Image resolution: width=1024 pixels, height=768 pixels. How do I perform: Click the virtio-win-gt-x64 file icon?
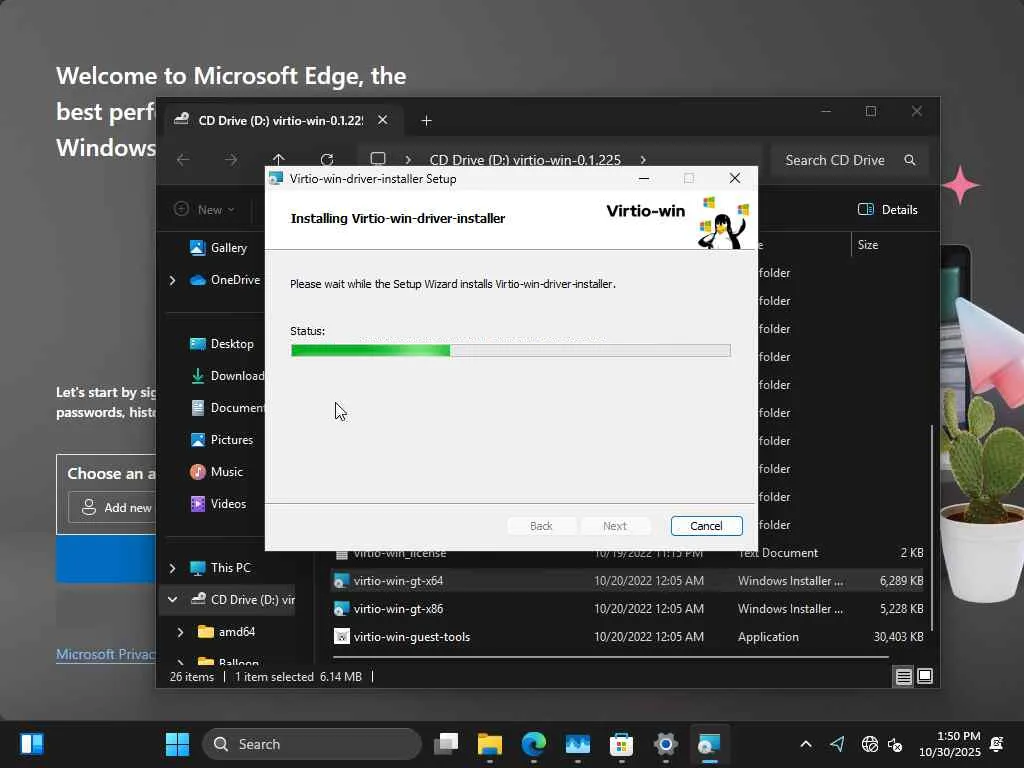pyautogui.click(x=342, y=581)
